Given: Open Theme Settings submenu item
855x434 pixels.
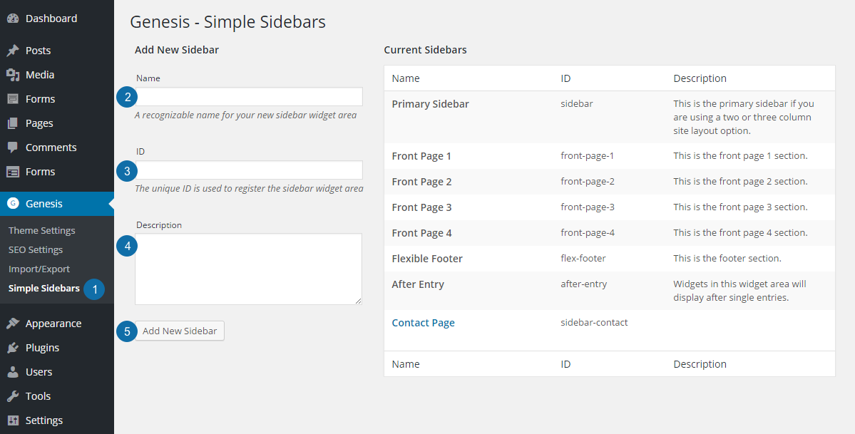Looking at the screenshot, I should (41, 231).
